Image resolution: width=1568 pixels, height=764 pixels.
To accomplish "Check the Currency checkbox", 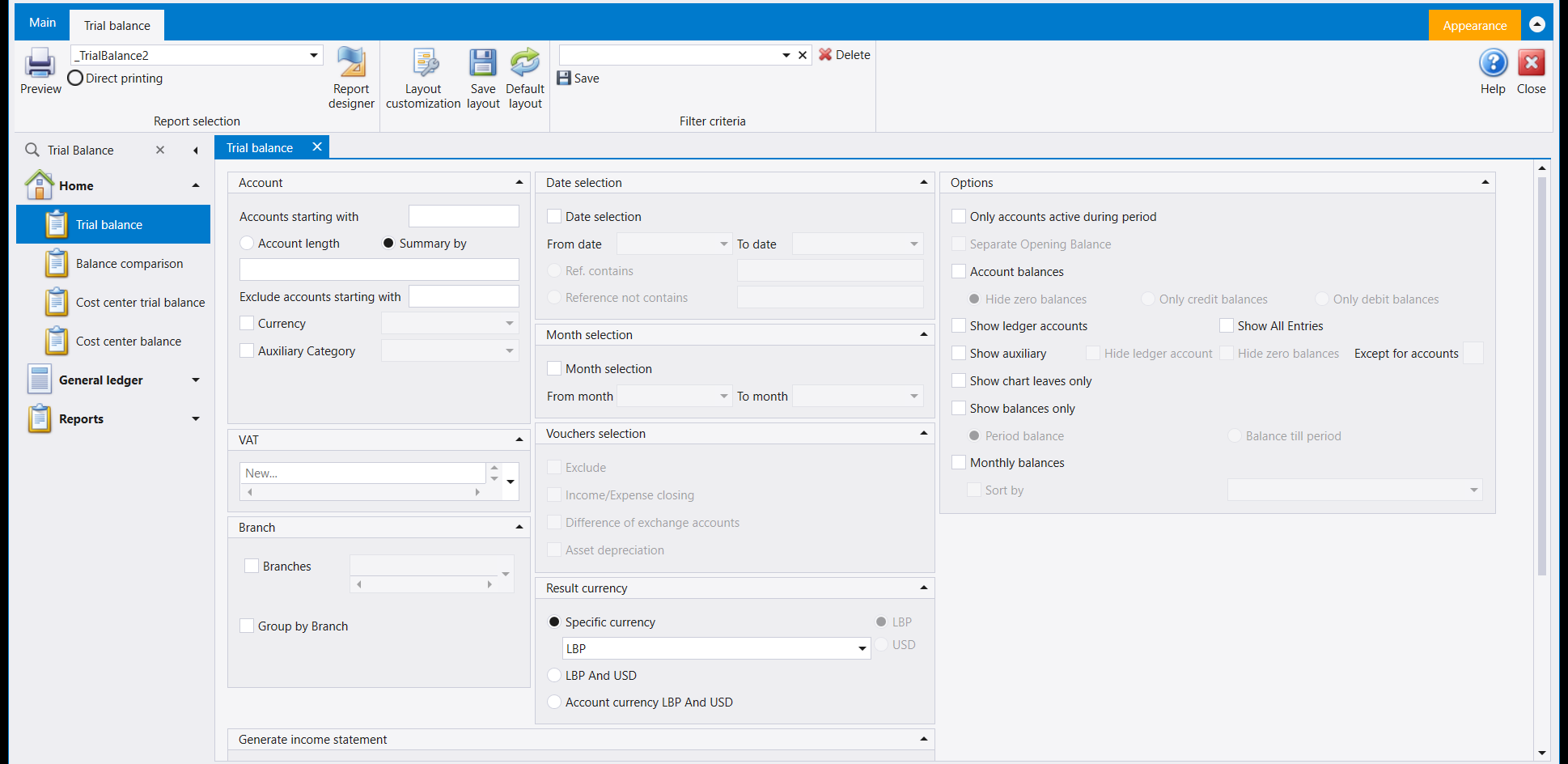I will pos(248,323).
